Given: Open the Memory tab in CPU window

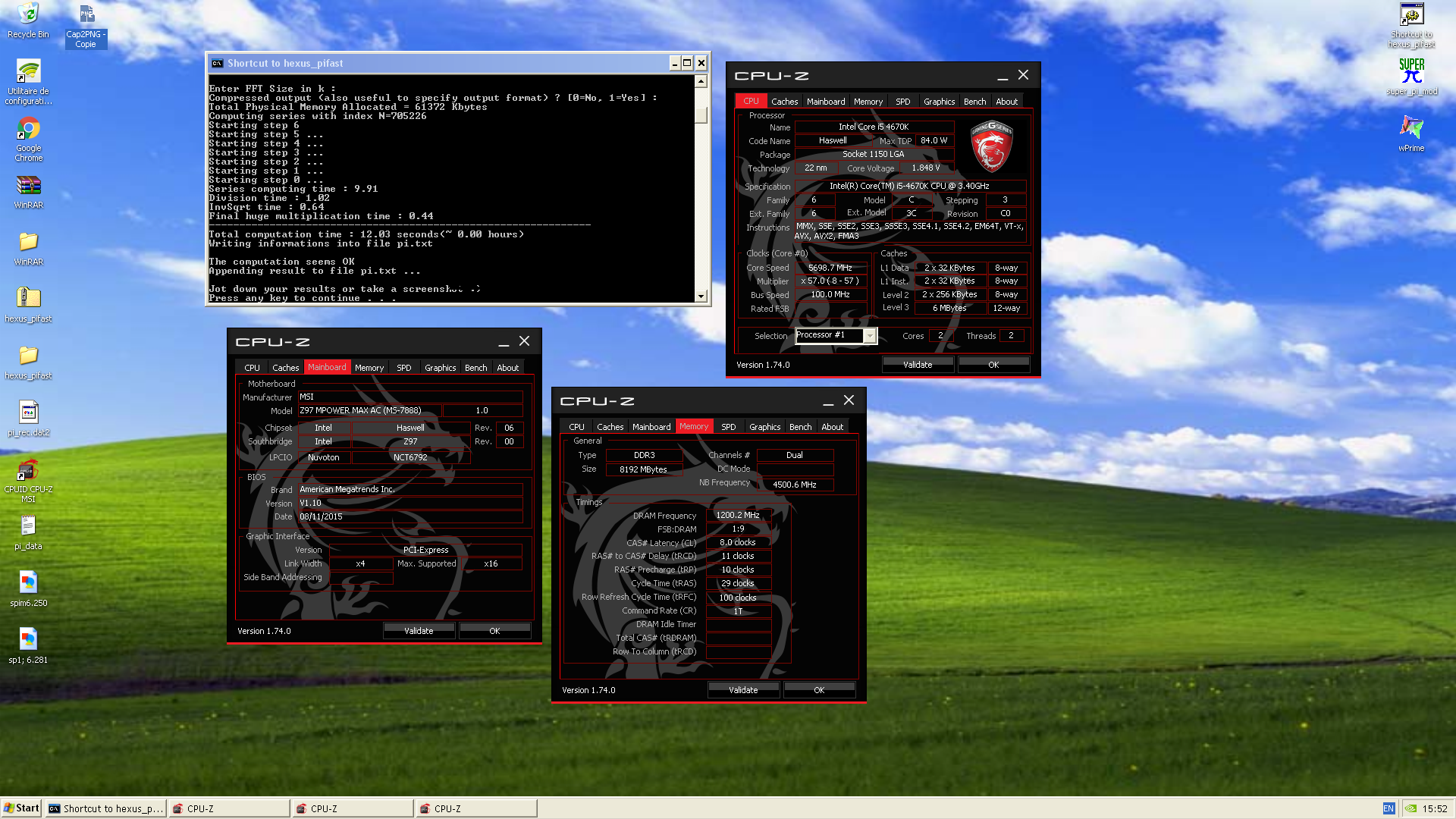Looking at the screenshot, I should [868, 102].
